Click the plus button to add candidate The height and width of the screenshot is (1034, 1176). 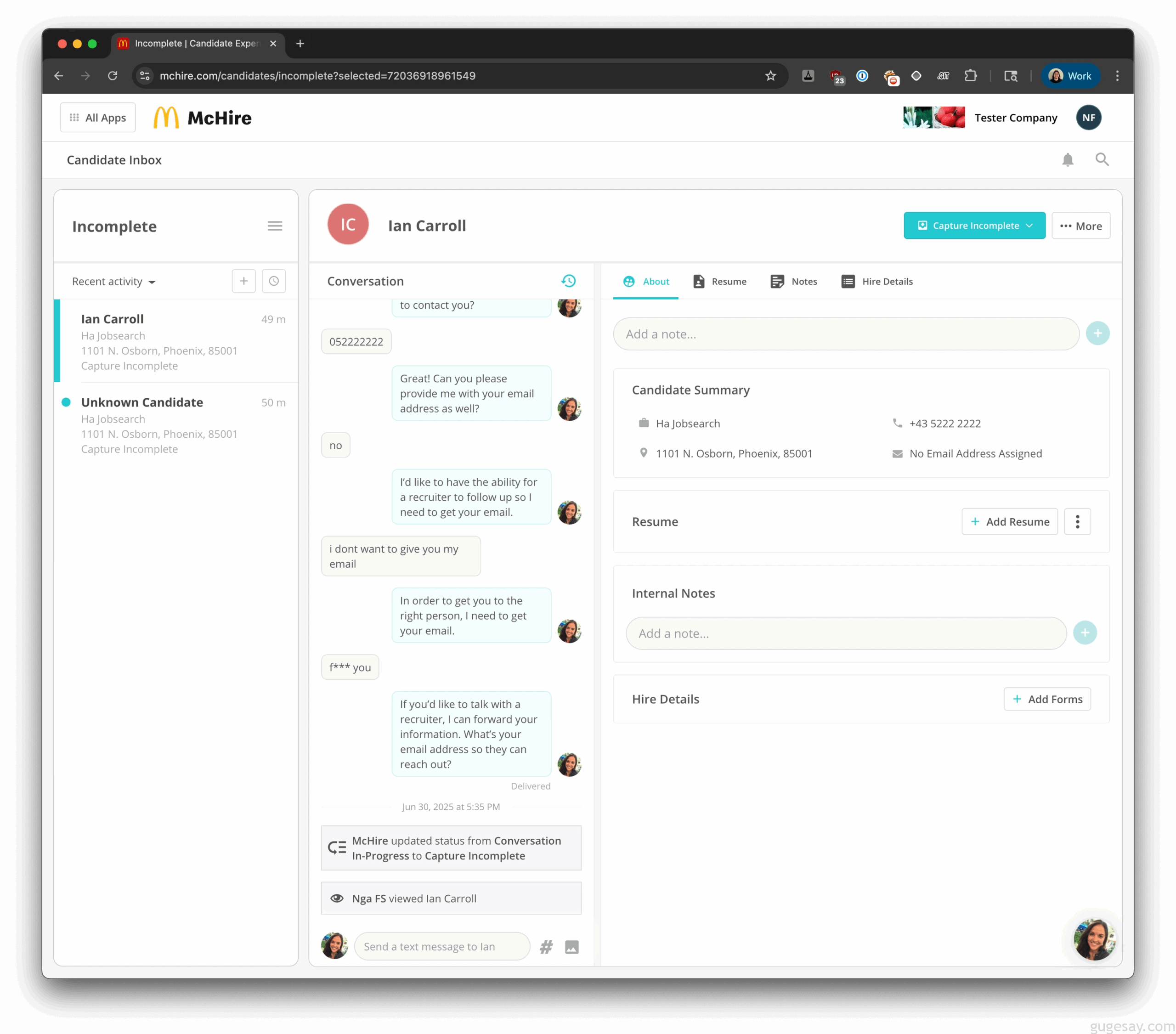pyautogui.click(x=244, y=281)
